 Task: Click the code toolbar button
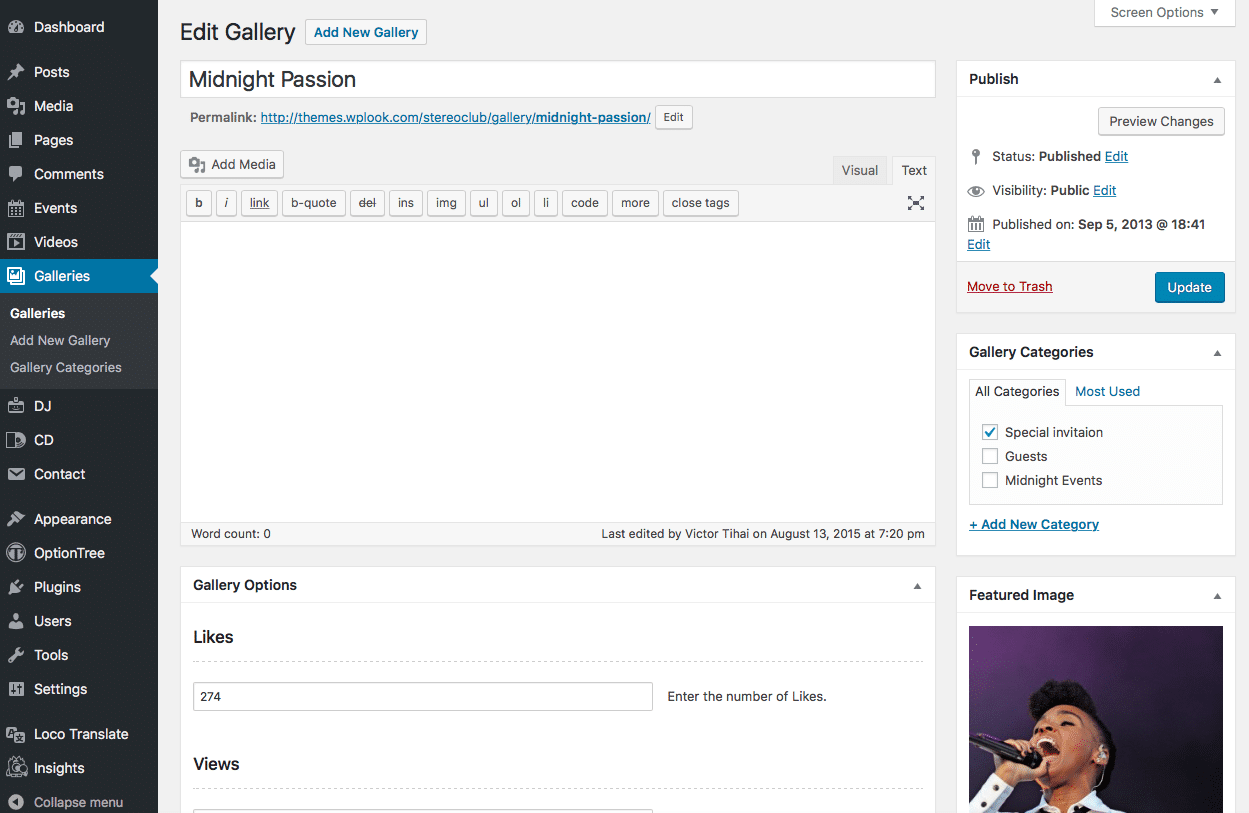[585, 203]
